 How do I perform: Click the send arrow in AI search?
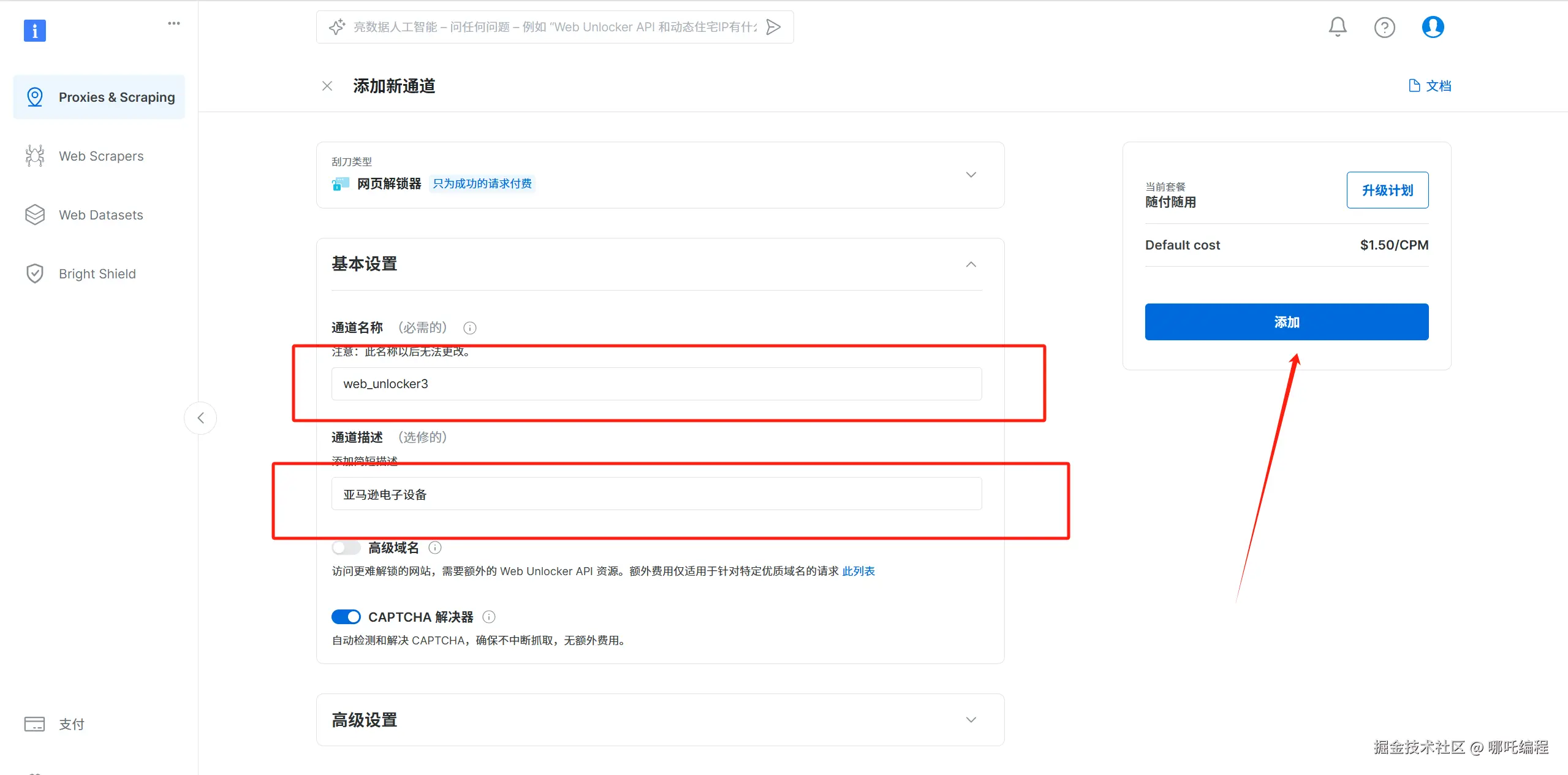[x=774, y=27]
